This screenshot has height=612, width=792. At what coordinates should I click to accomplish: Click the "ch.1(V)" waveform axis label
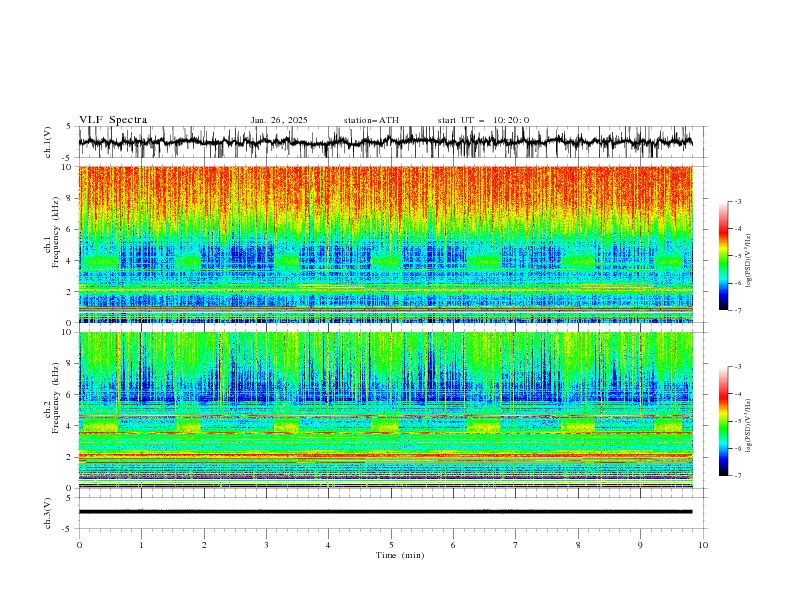(x=48, y=142)
